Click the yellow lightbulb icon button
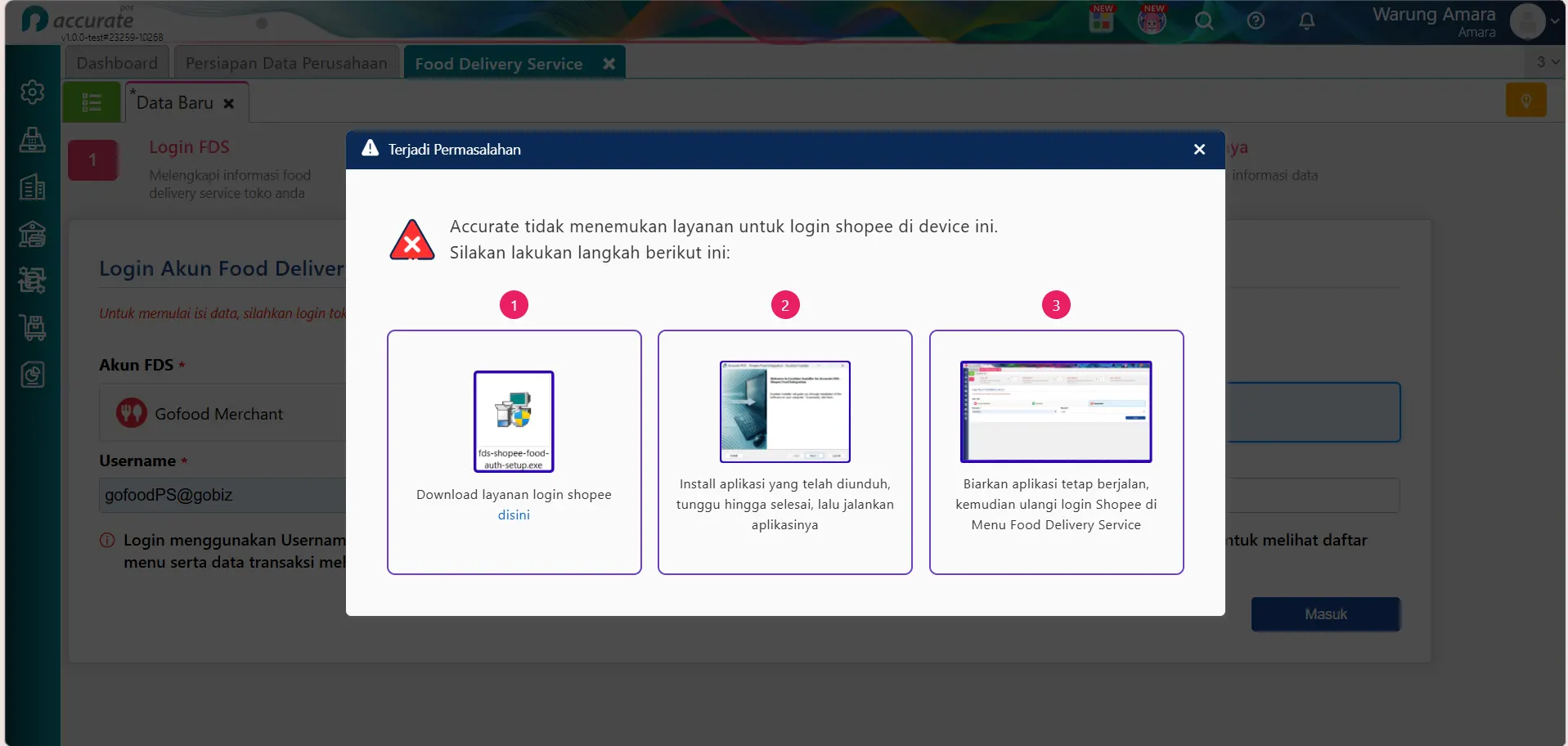The width and height of the screenshot is (1568, 746). (1525, 101)
